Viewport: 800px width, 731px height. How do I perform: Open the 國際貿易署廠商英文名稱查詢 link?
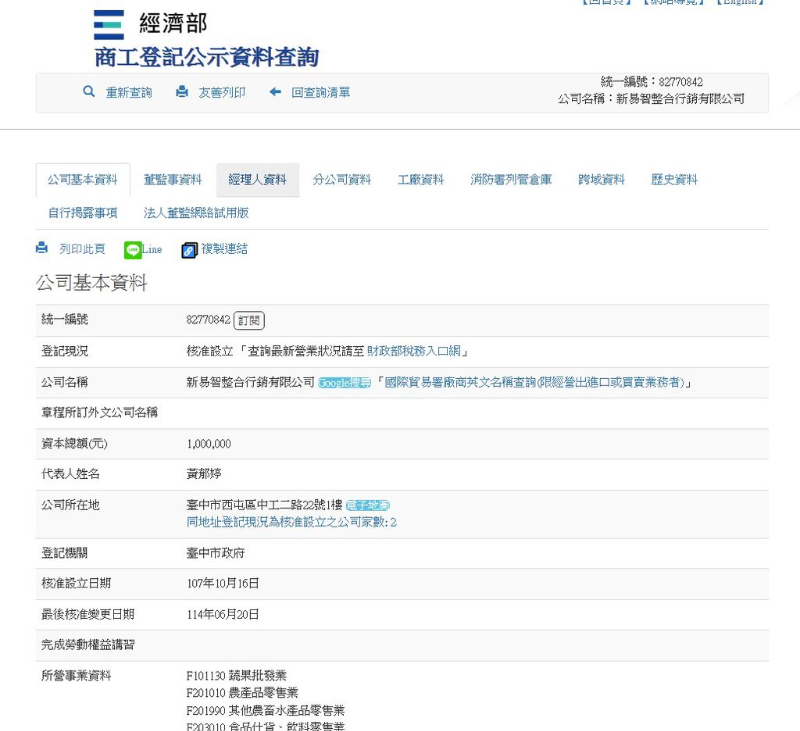tap(534, 383)
